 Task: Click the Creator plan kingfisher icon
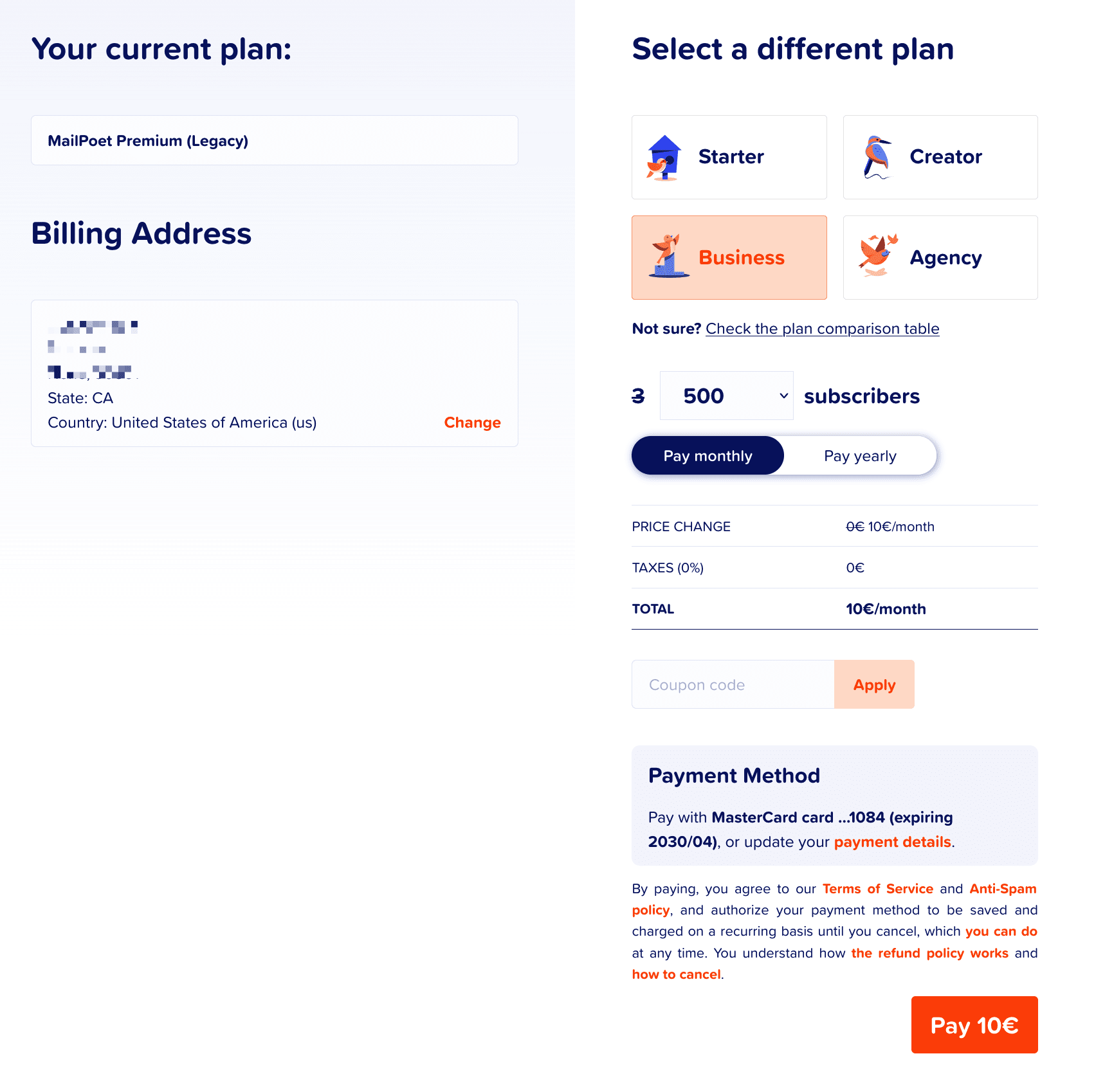[877, 157]
